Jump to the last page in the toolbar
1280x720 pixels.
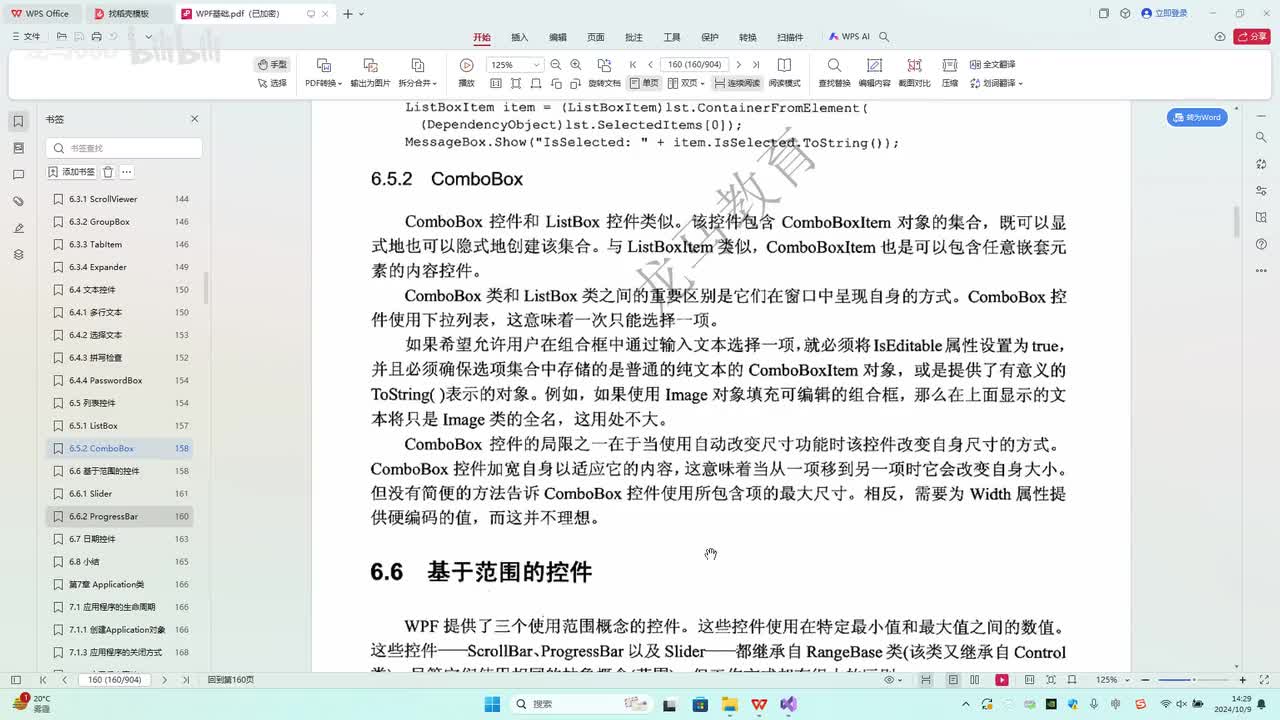pyautogui.click(x=755, y=65)
